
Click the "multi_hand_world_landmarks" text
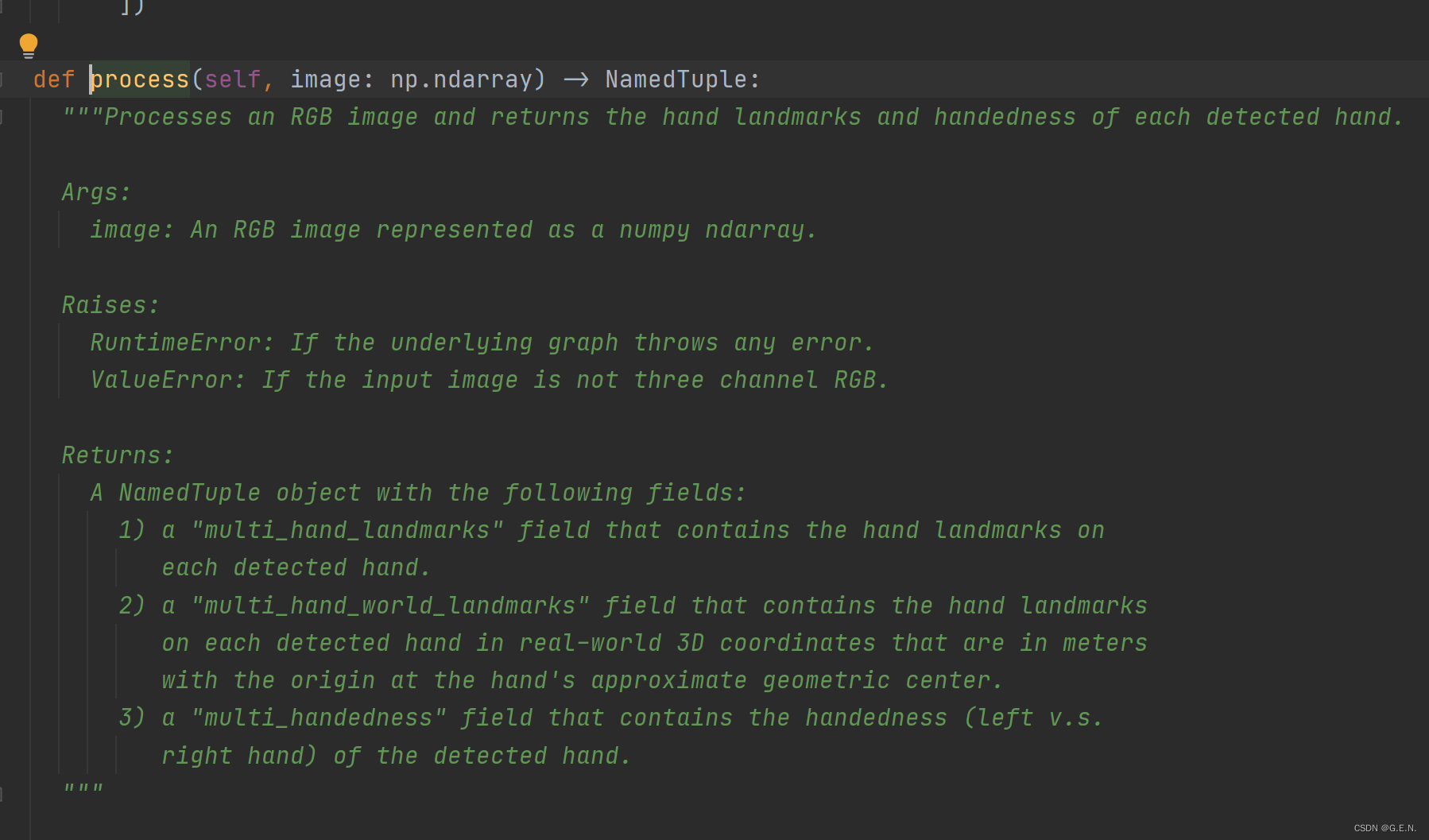[390, 606]
